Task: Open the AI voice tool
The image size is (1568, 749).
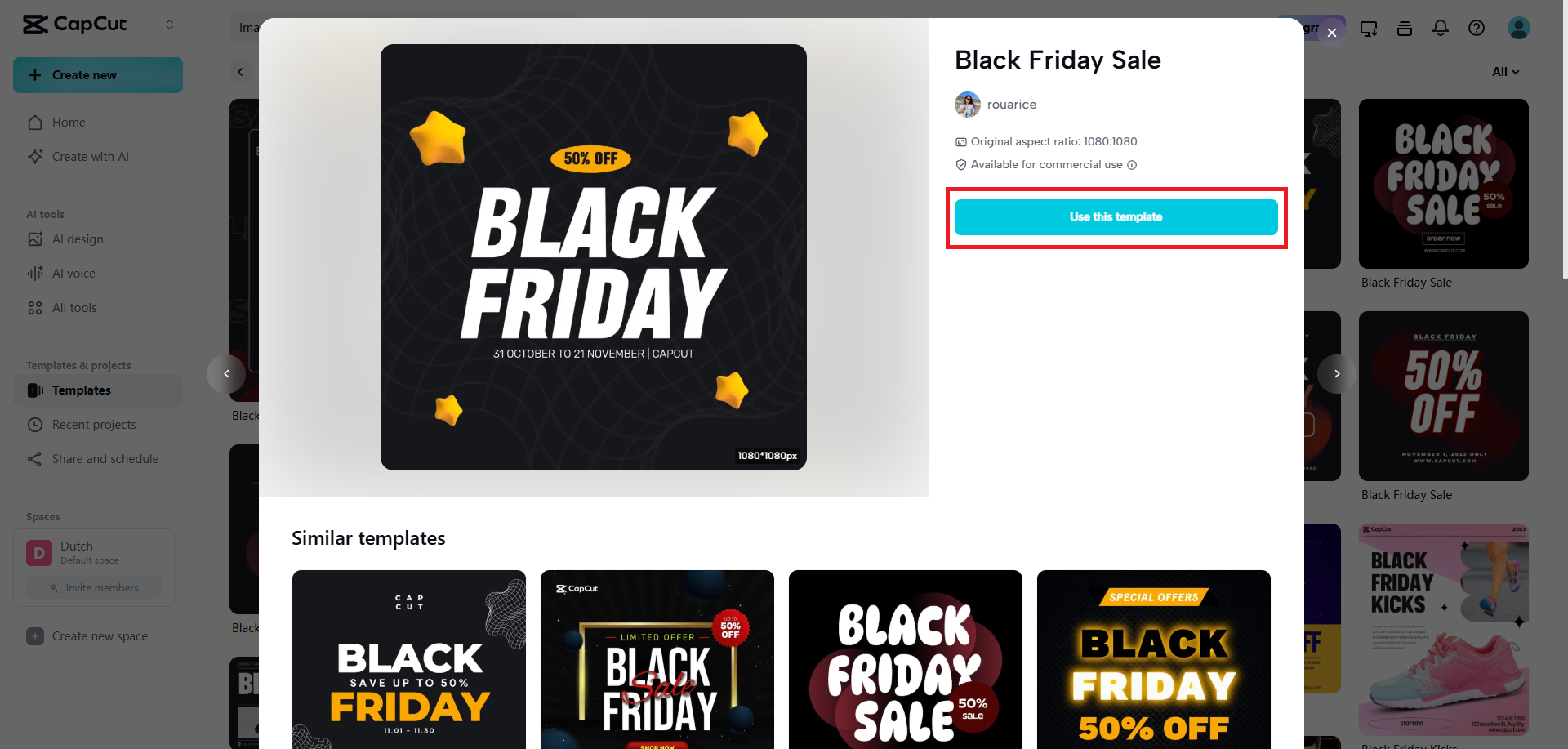Action: point(73,274)
